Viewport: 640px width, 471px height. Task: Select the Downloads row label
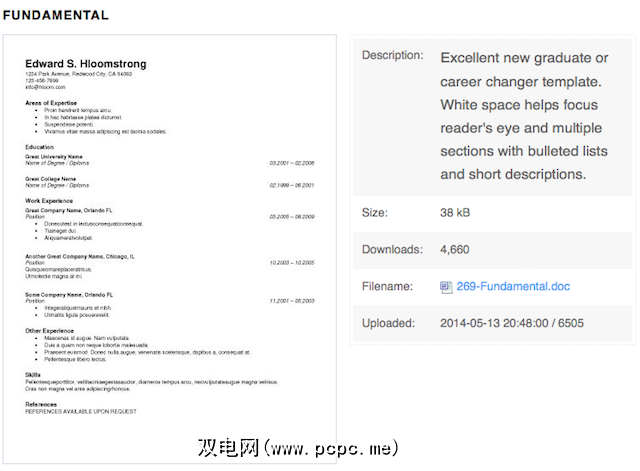point(393,250)
